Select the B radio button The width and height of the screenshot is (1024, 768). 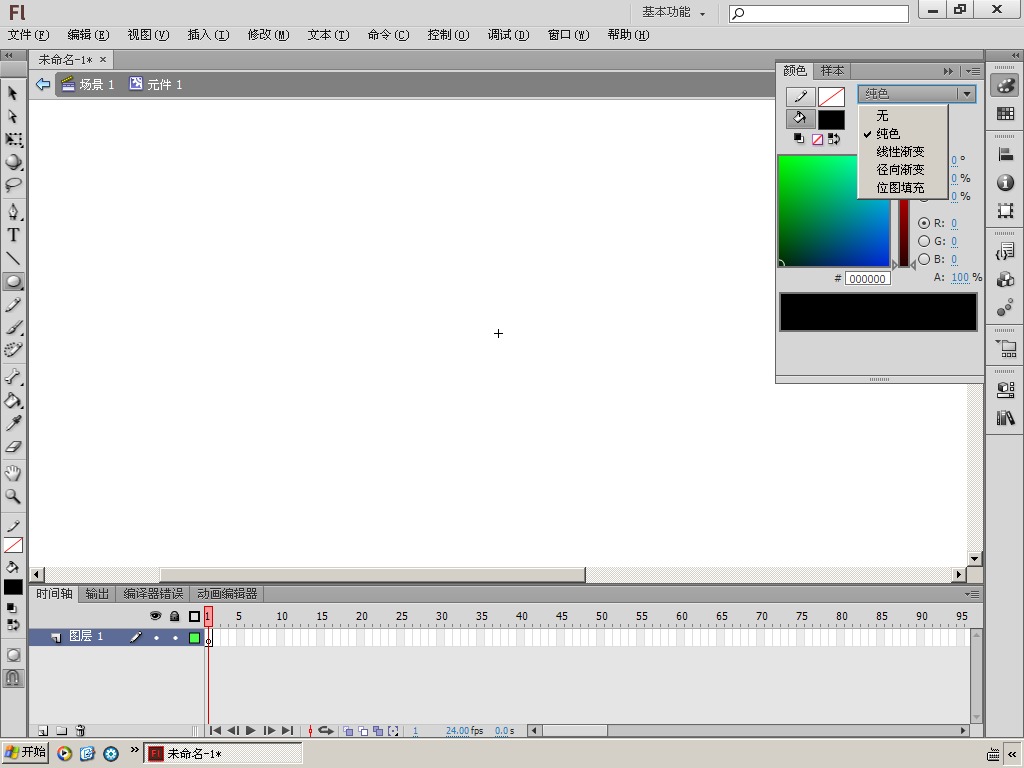coord(923,259)
